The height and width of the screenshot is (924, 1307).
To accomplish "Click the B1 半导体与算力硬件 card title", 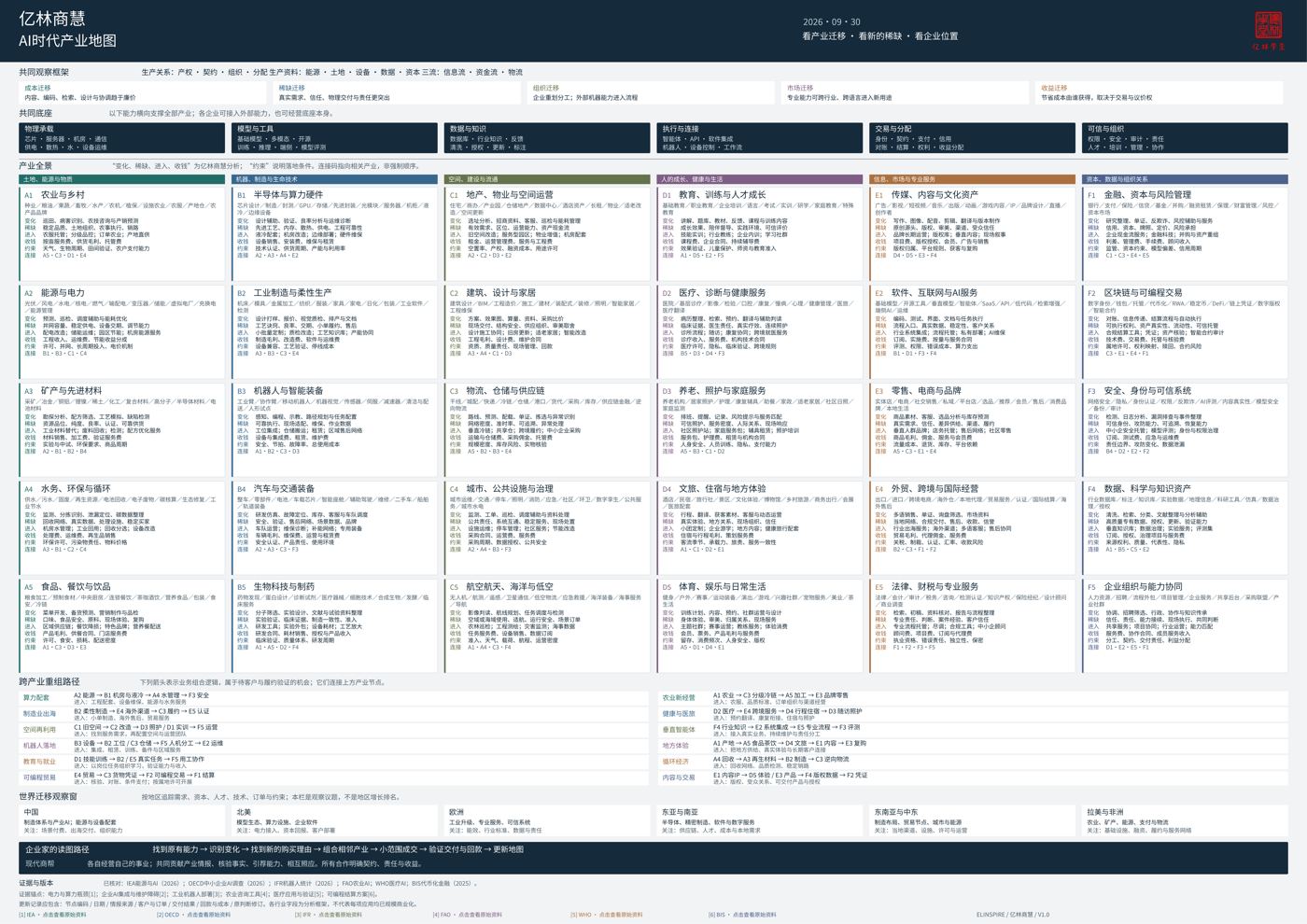I will [280, 195].
